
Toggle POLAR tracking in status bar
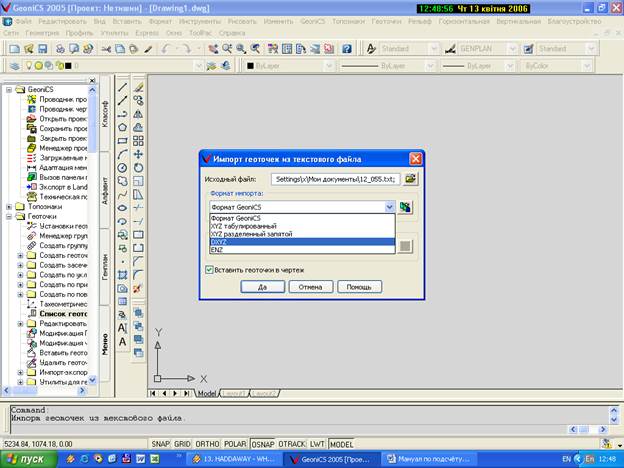pos(235,444)
